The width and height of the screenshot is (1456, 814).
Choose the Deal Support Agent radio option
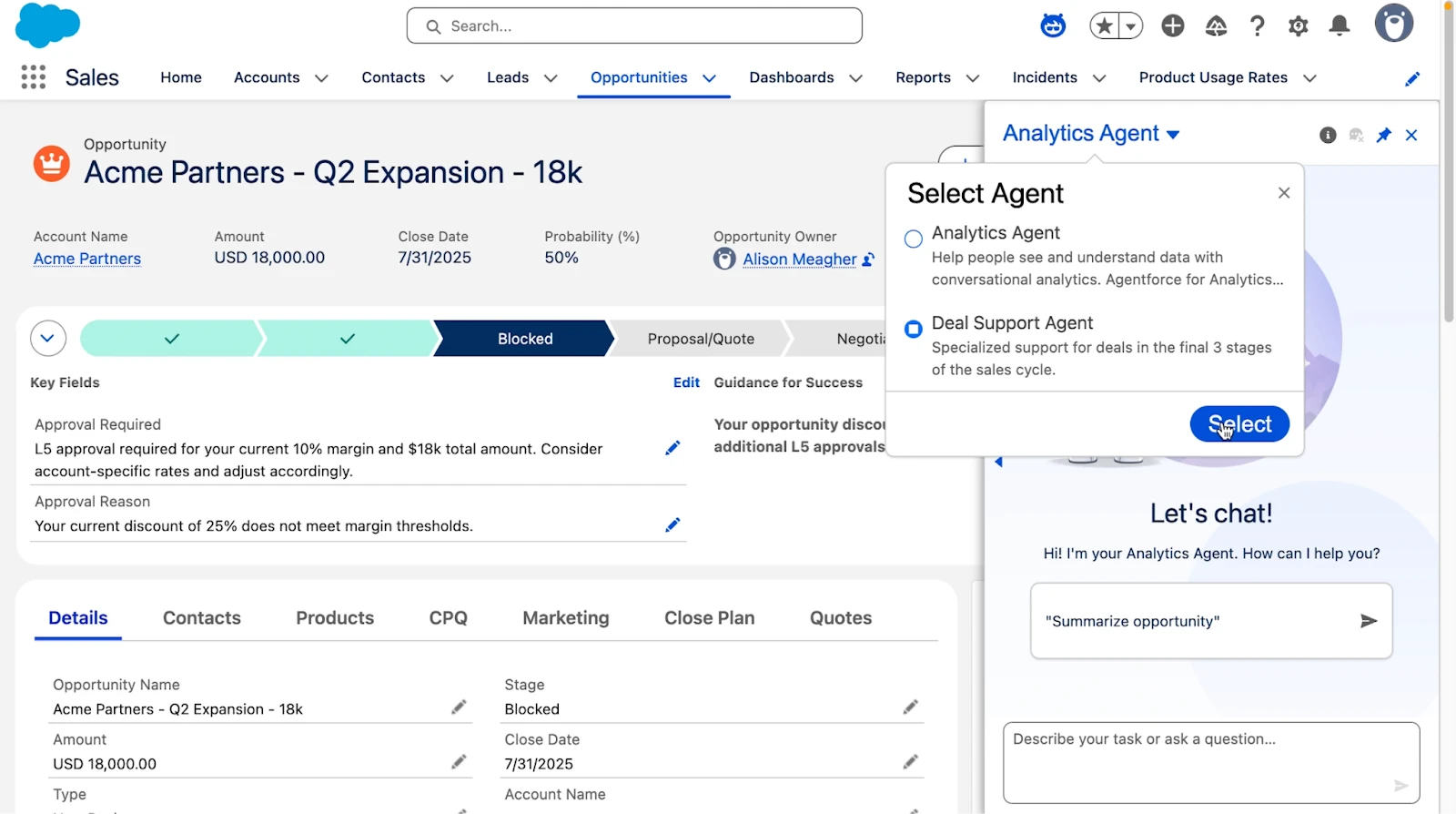tap(914, 329)
